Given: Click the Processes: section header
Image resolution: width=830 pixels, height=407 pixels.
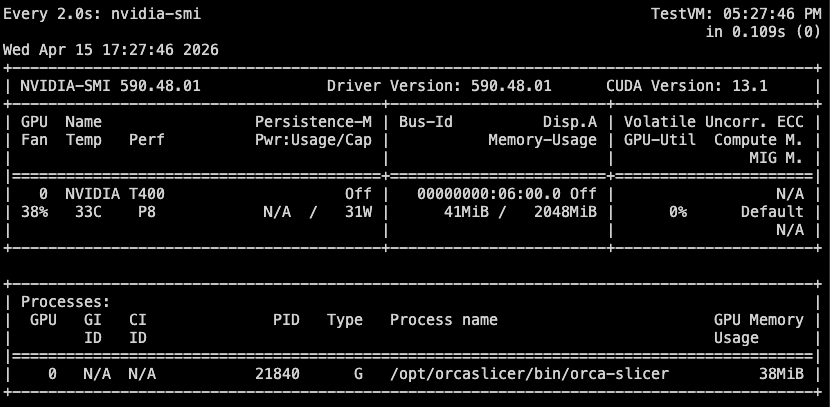Looking at the screenshot, I should tap(65, 302).
